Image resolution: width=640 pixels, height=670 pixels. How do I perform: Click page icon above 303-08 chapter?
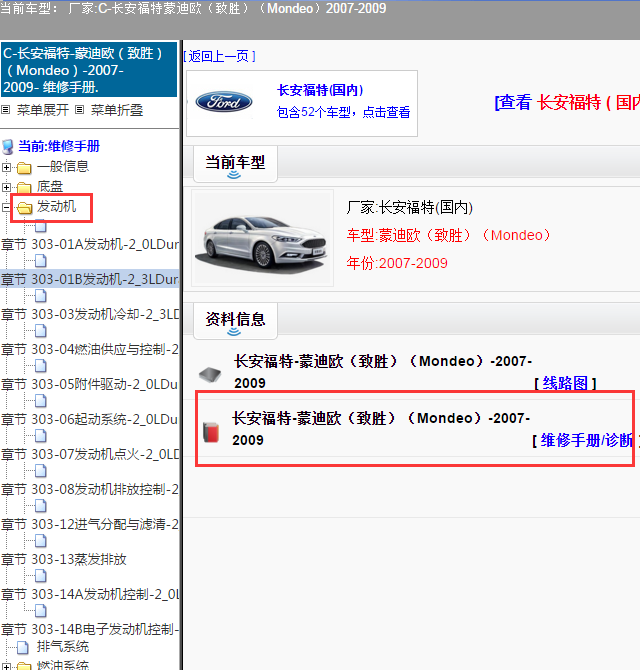[x=41, y=470]
